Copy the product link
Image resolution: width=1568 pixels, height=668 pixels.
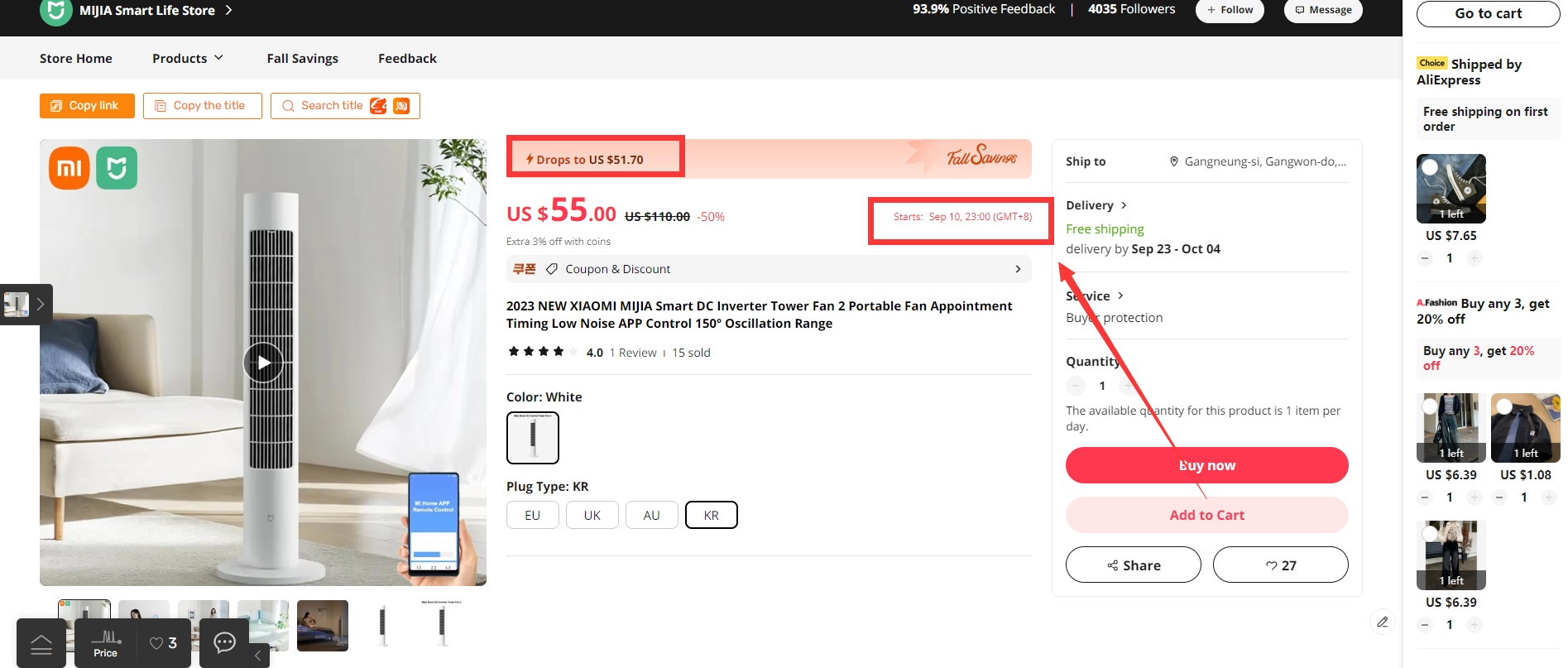pos(87,106)
